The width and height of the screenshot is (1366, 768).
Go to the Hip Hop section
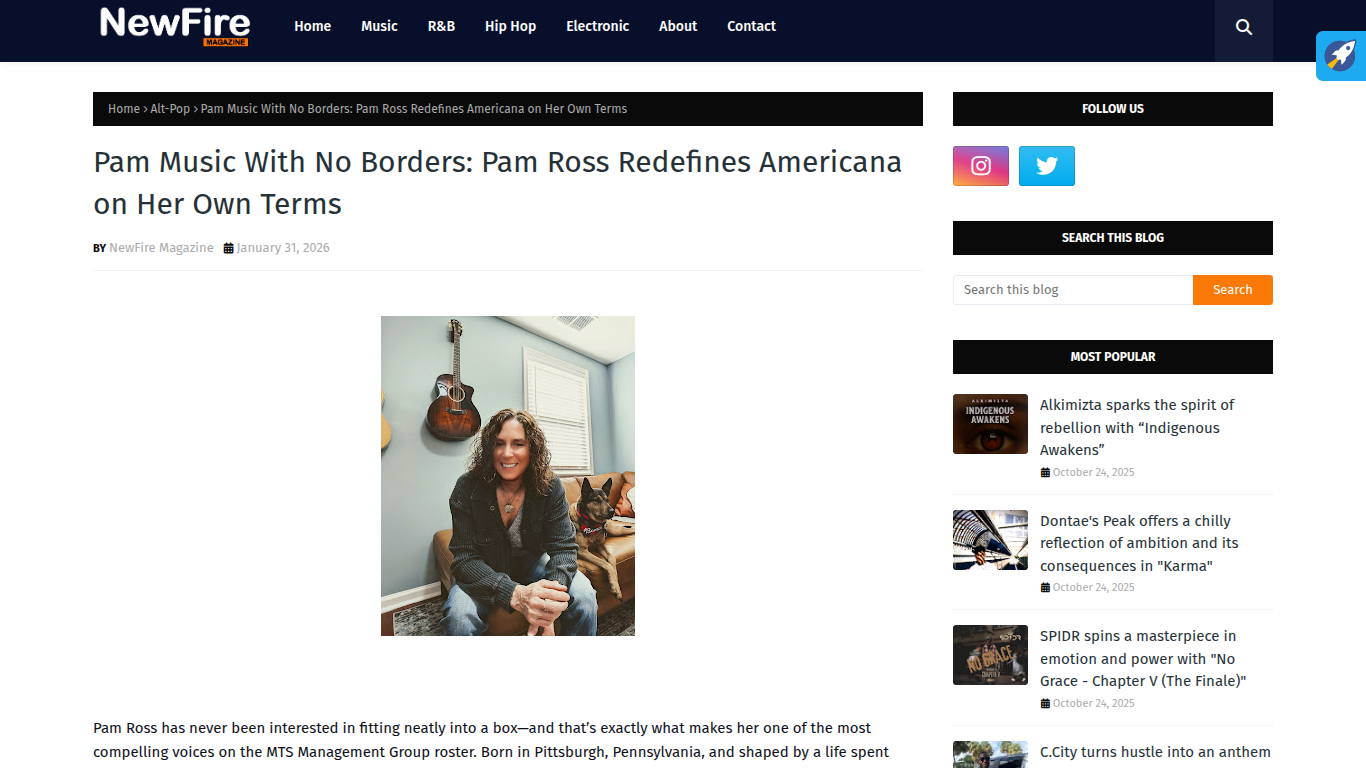tap(510, 26)
